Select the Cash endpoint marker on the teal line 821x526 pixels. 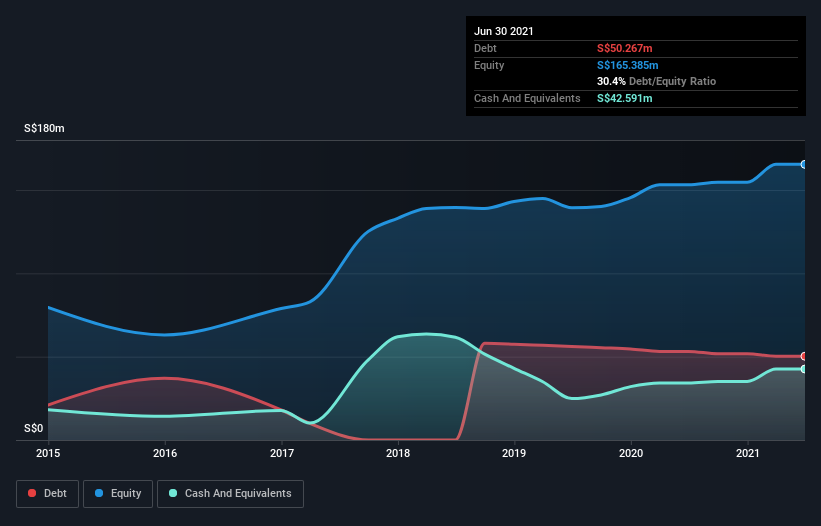[804, 369]
